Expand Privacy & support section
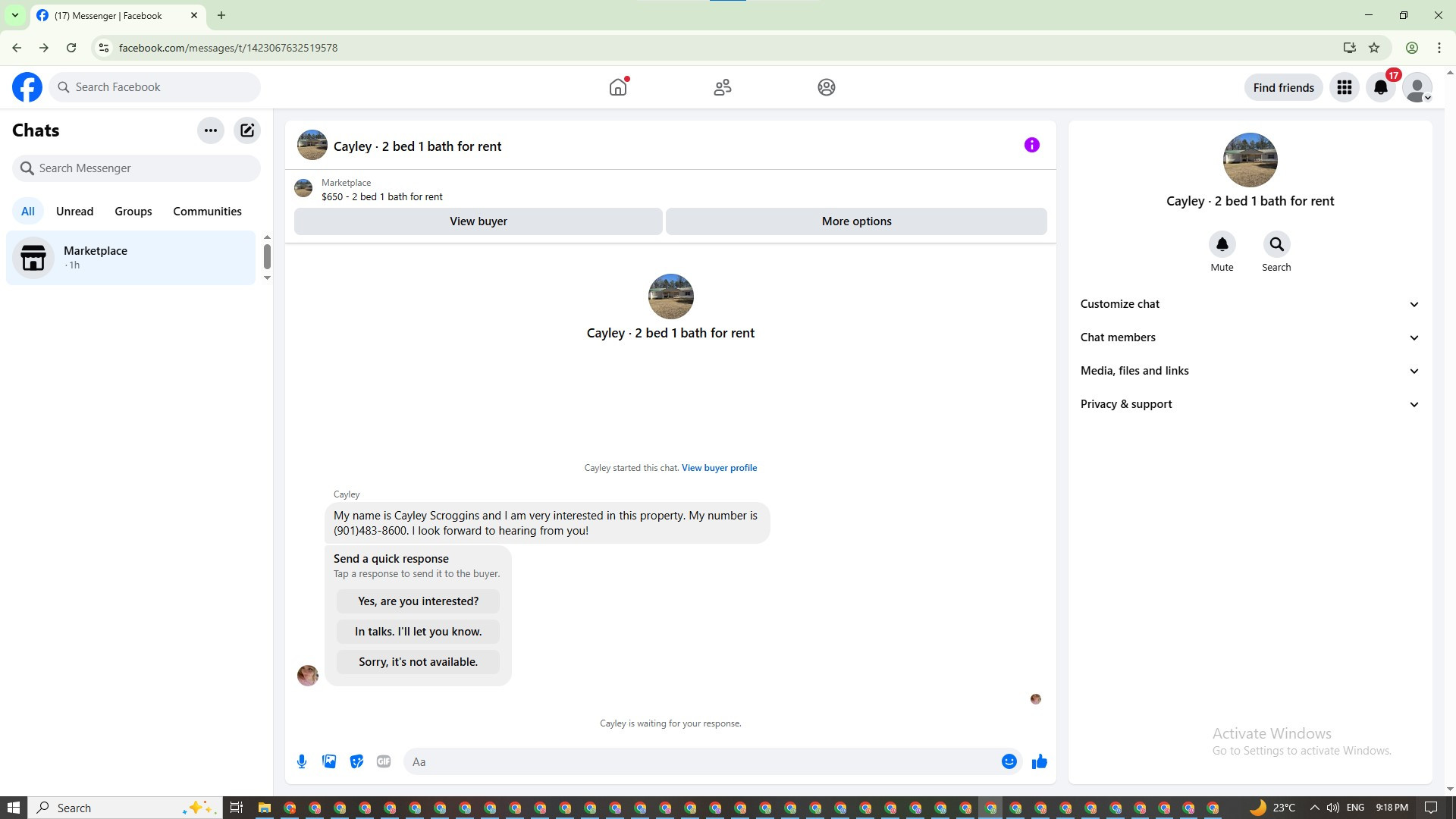The height and width of the screenshot is (819, 1456). [1250, 404]
